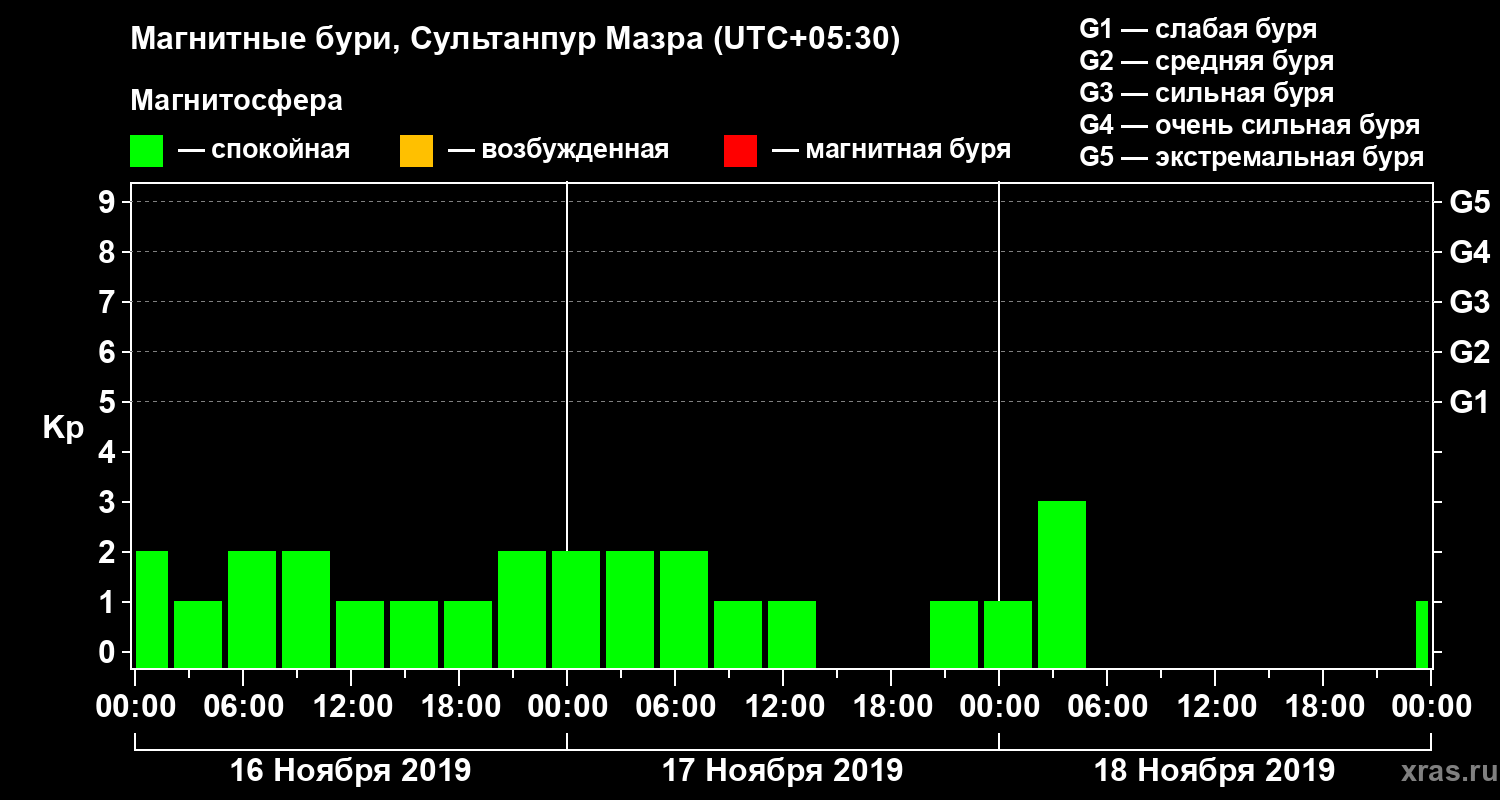This screenshot has width=1500, height=800.
Task: Click the '— возбужденная' legend label
Action: [x=558, y=150]
